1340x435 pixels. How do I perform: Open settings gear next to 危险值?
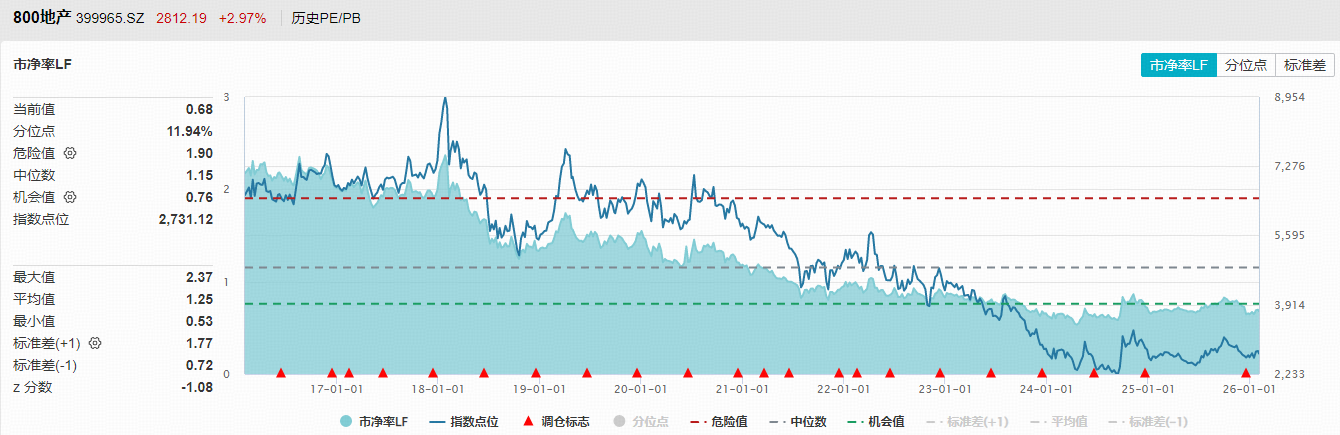click(70, 154)
